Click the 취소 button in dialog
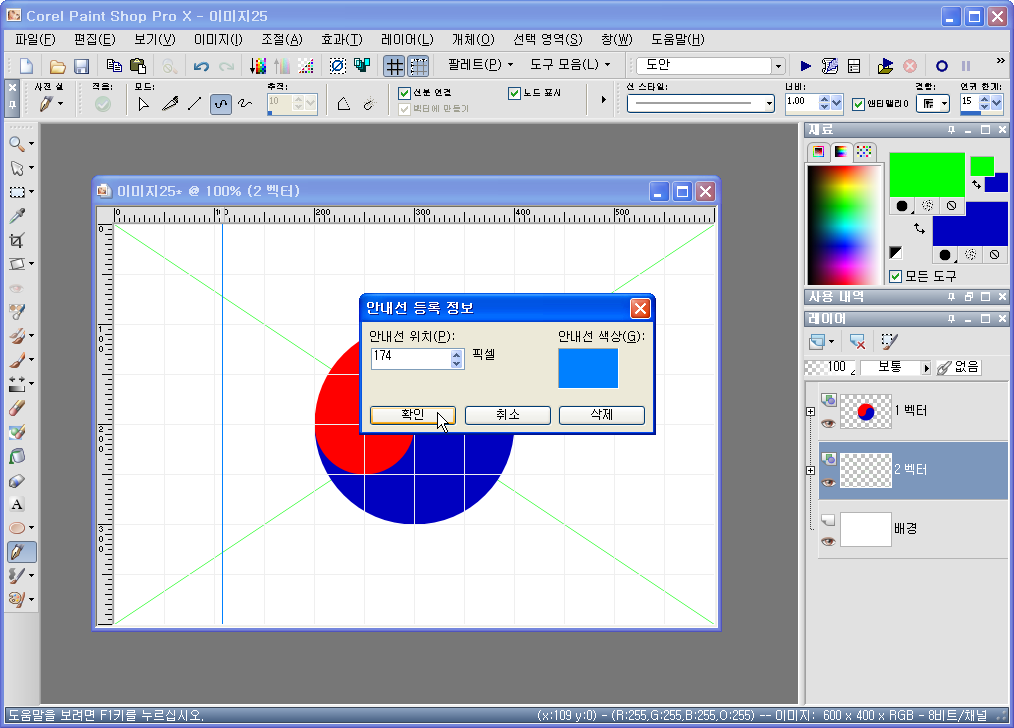Screen dimensions: 1014x728 508,415
